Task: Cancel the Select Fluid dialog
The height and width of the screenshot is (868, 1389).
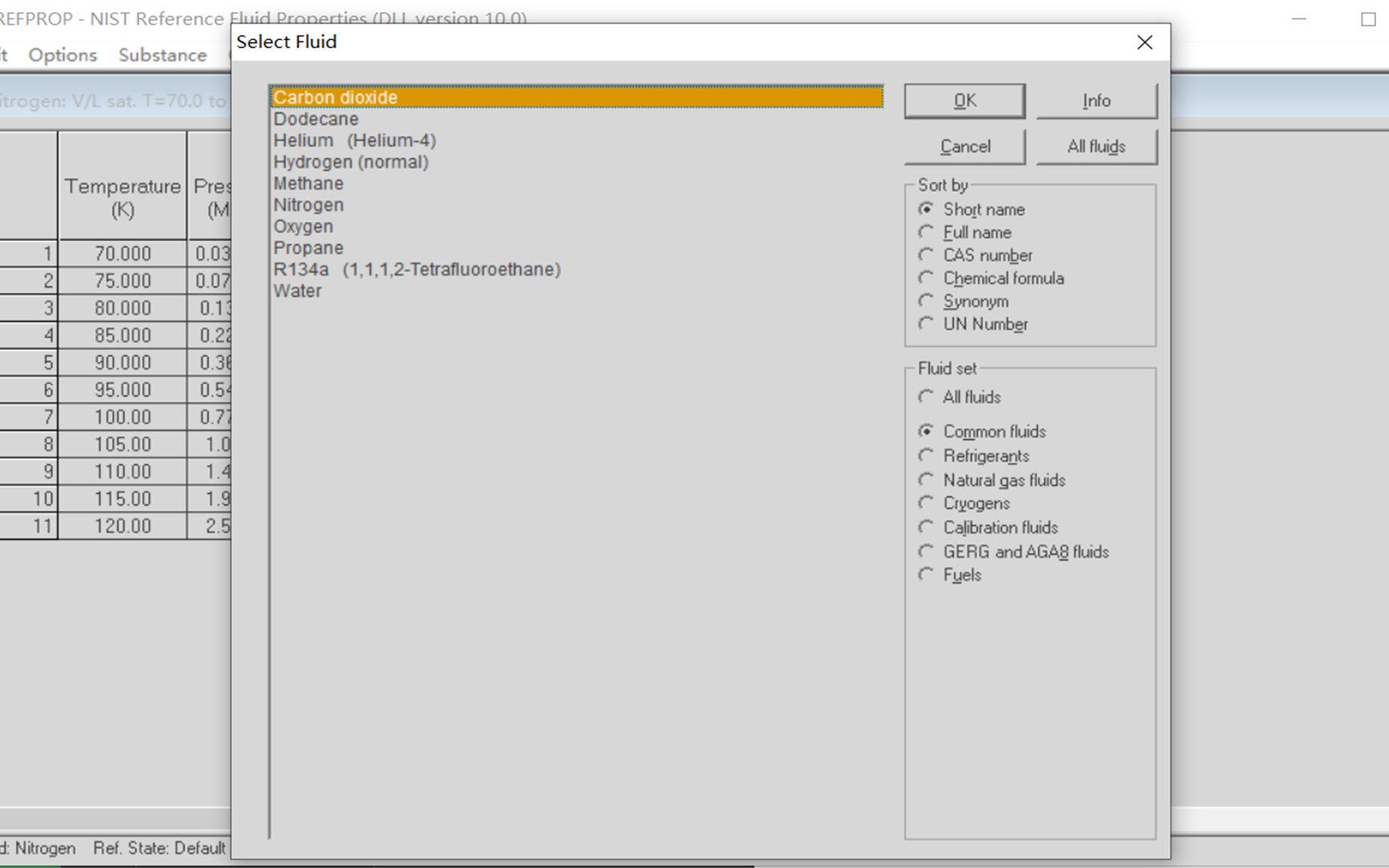Action: 965,147
